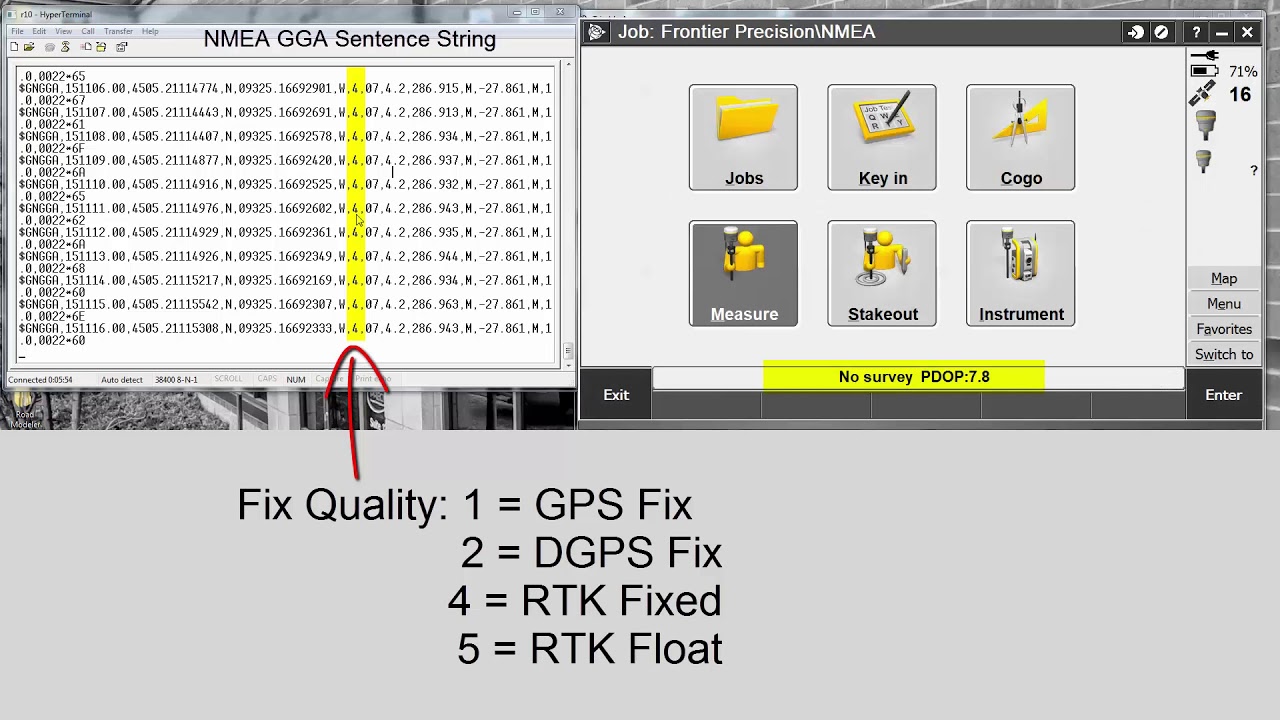
Task: Click the GGA line with time 151116.00
Action: pyautogui.click(x=285, y=329)
